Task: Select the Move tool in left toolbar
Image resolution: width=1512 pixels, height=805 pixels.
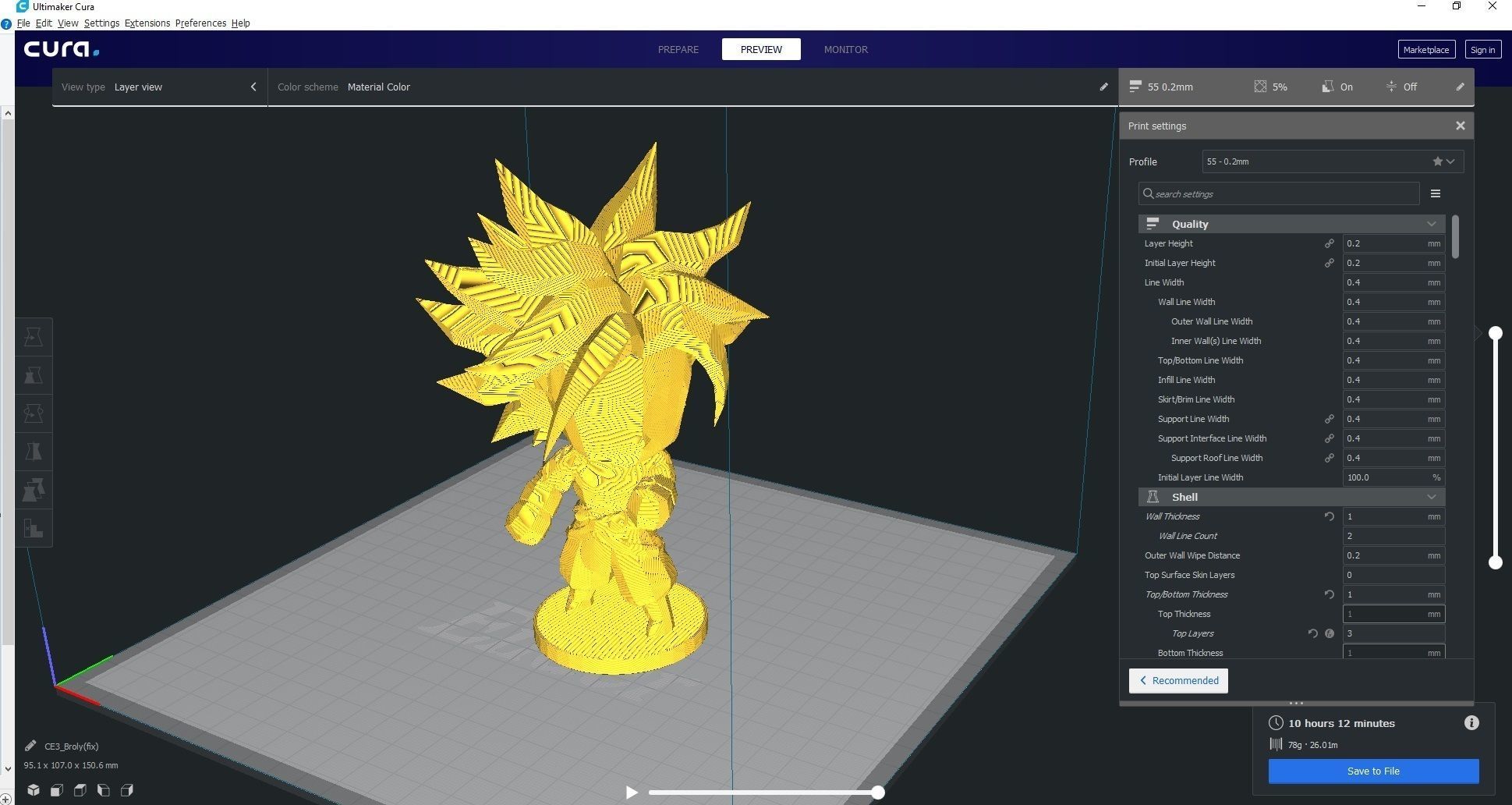Action: point(34,337)
